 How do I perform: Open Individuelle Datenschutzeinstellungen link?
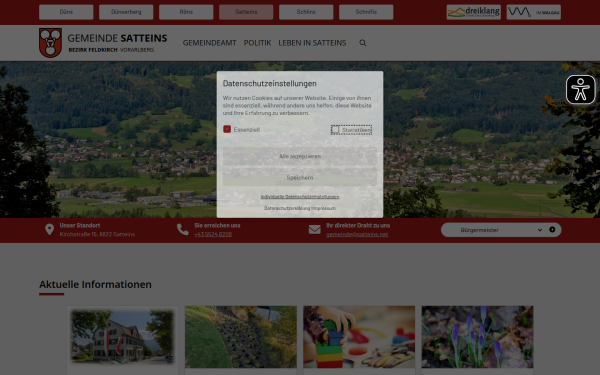tap(300, 197)
